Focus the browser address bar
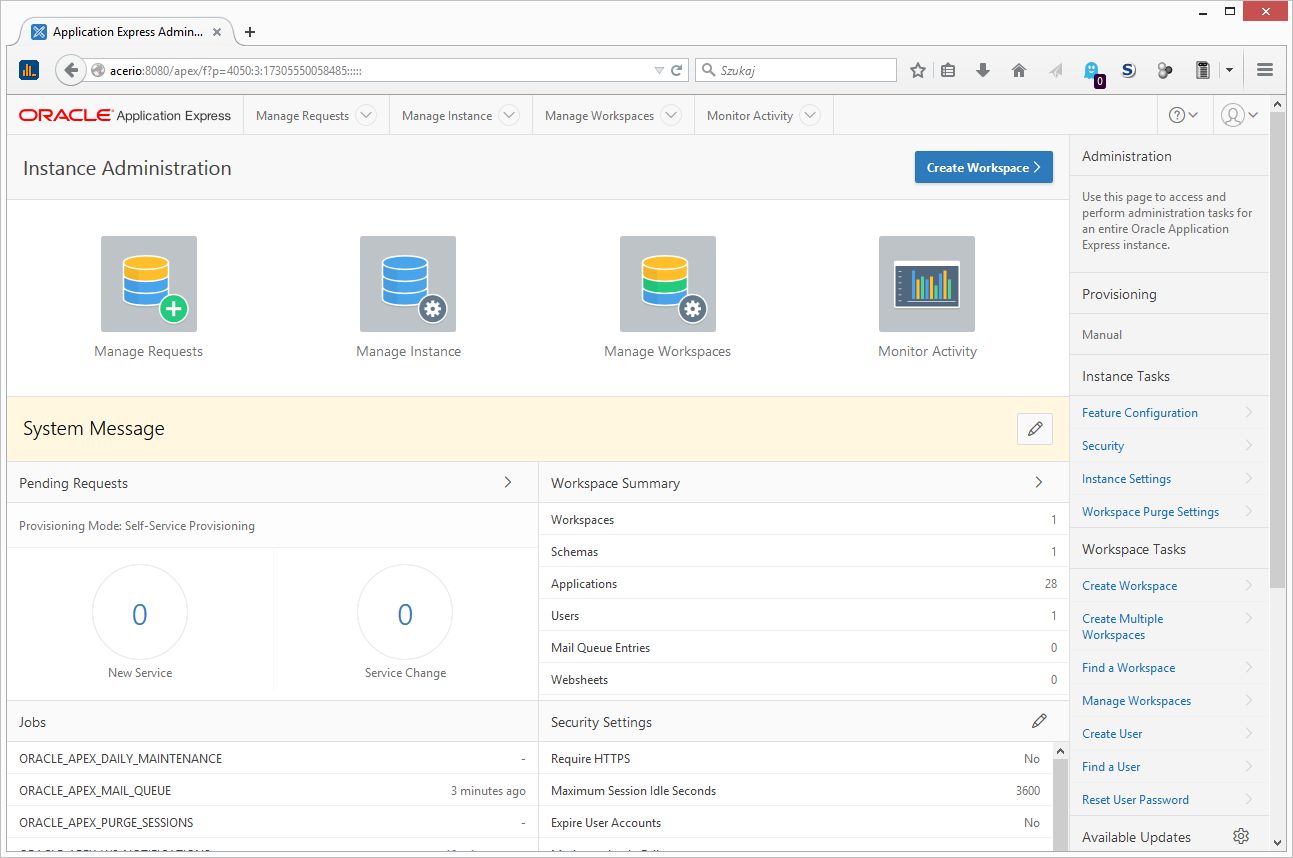 coord(380,71)
